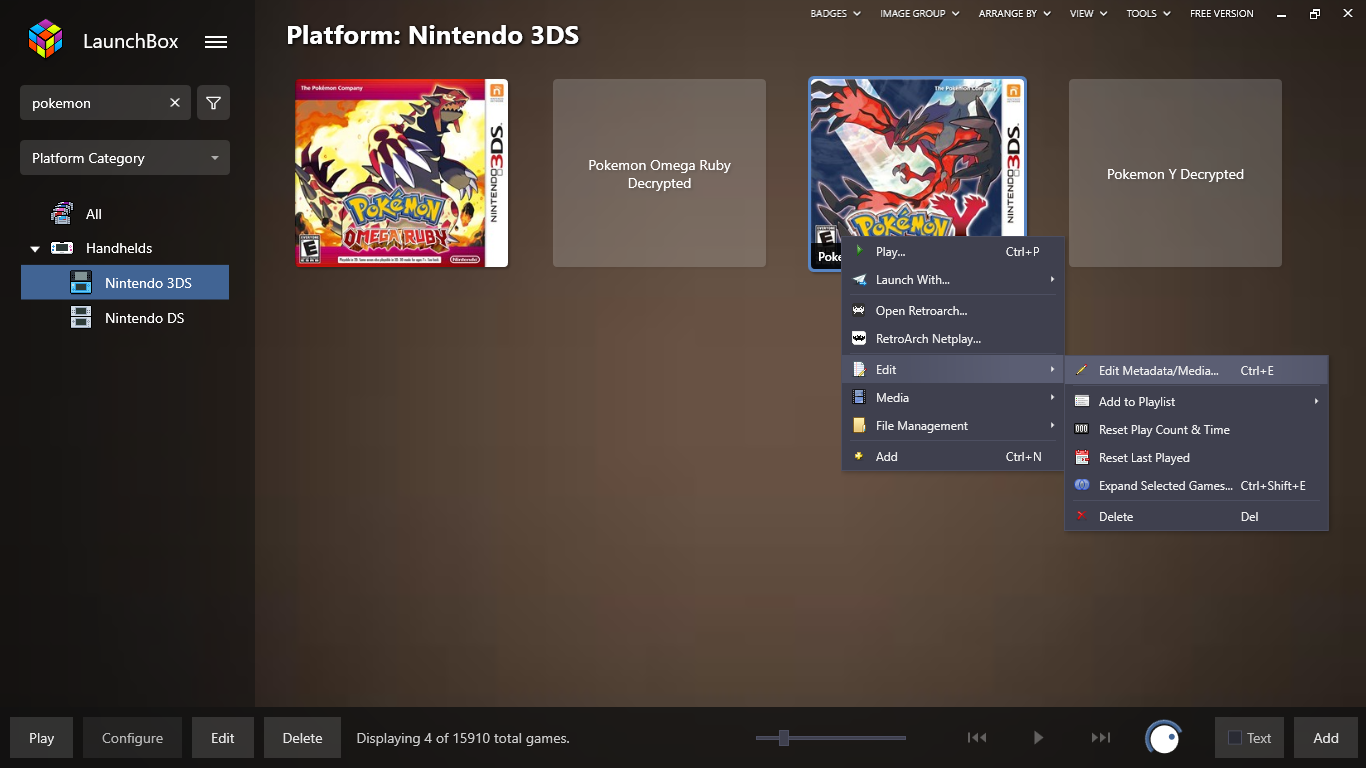Image resolution: width=1366 pixels, height=768 pixels.
Task: Click the green Play arrow icon
Action: coord(859,251)
